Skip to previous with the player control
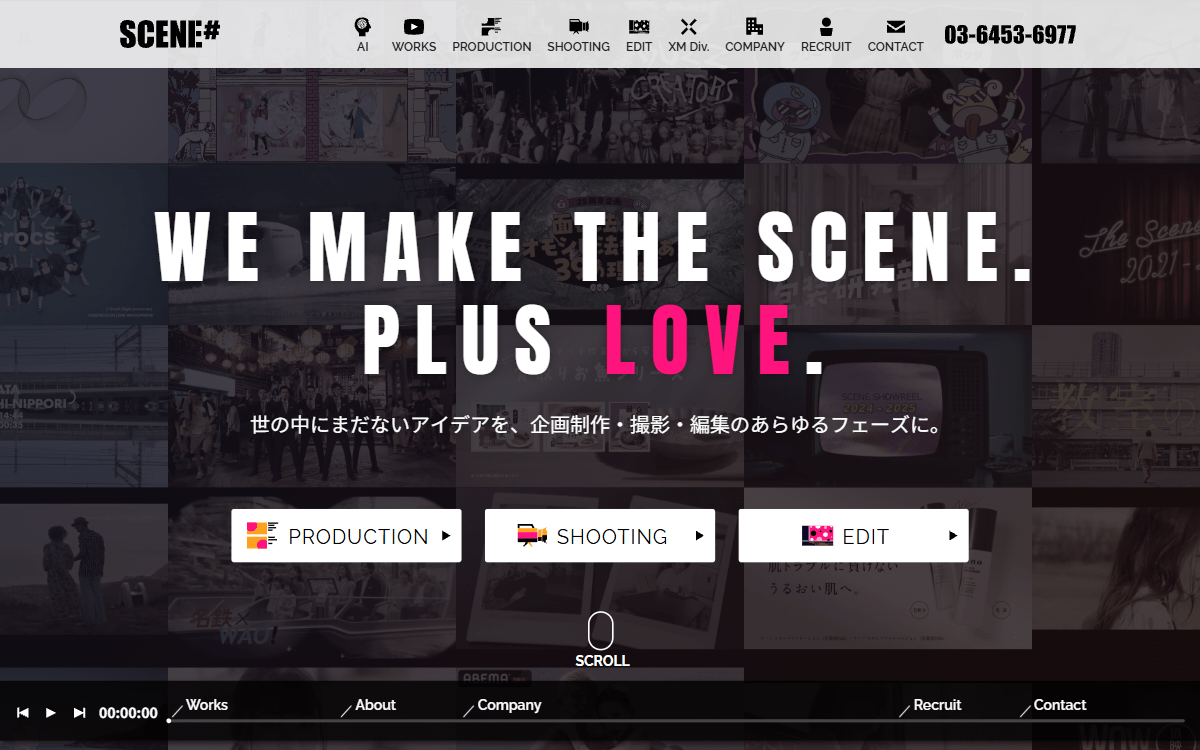The height and width of the screenshot is (750, 1200). pyautogui.click(x=23, y=713)
